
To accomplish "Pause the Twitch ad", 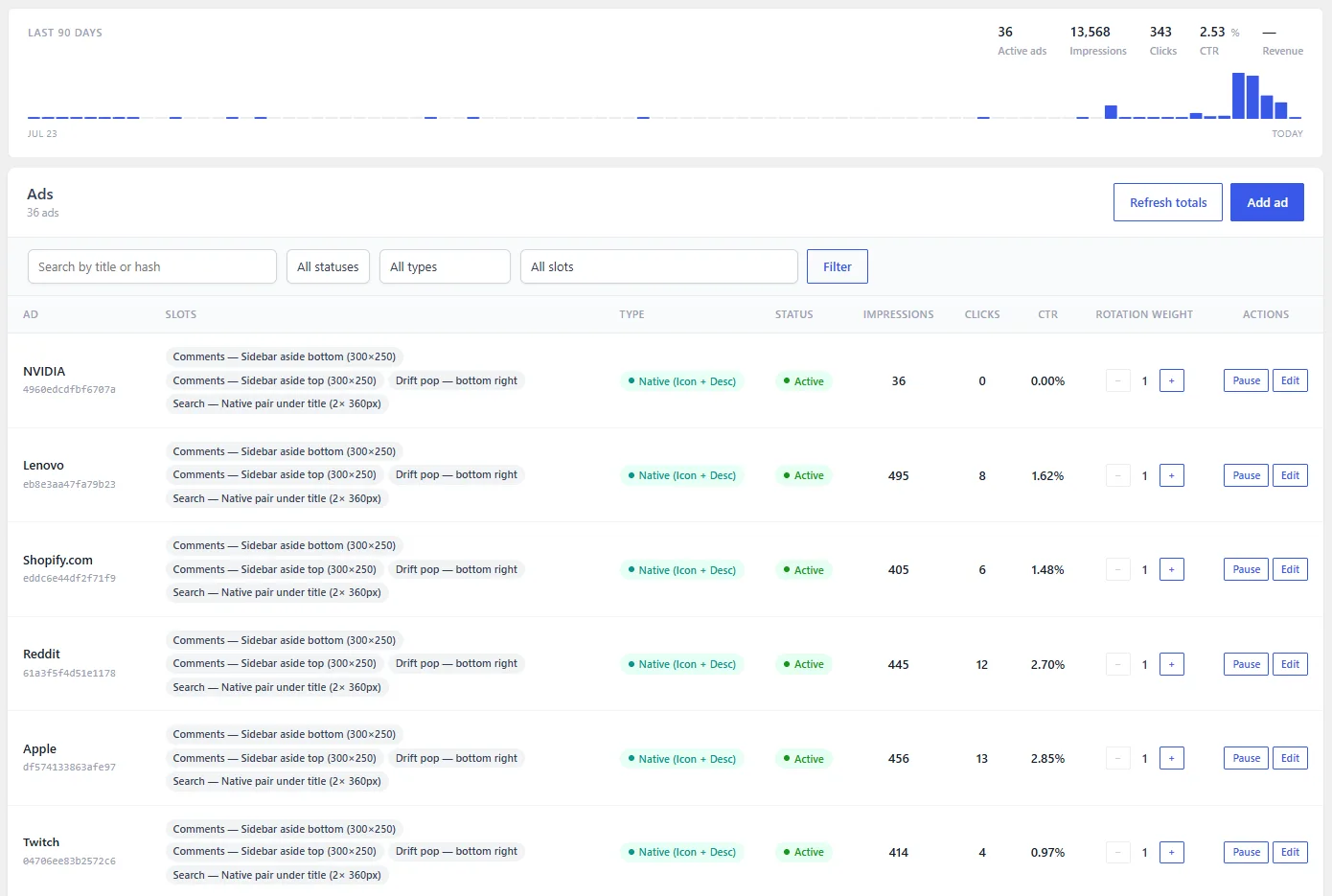I will coord(1246,852).
